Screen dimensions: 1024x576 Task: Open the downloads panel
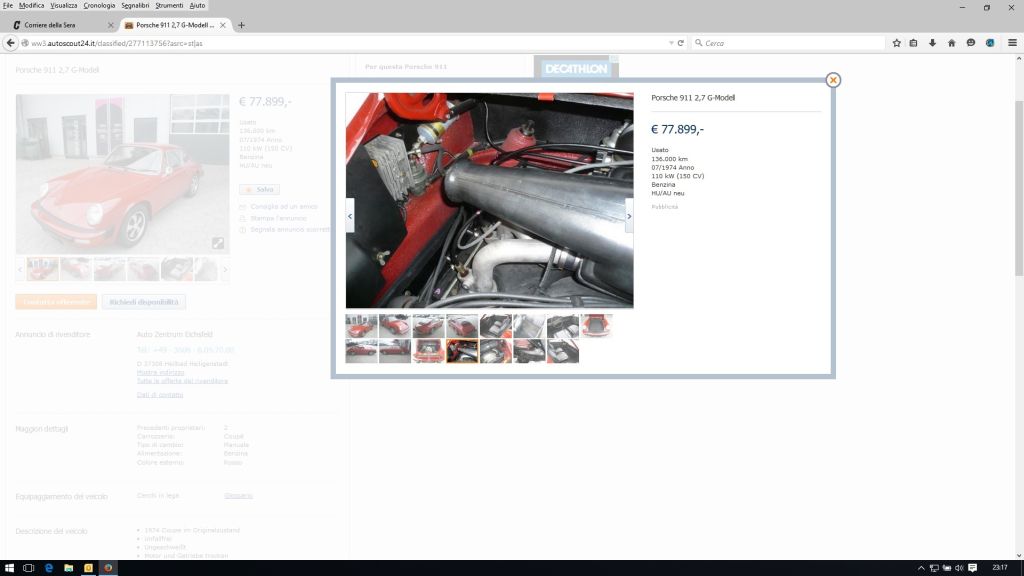point(933,43)
